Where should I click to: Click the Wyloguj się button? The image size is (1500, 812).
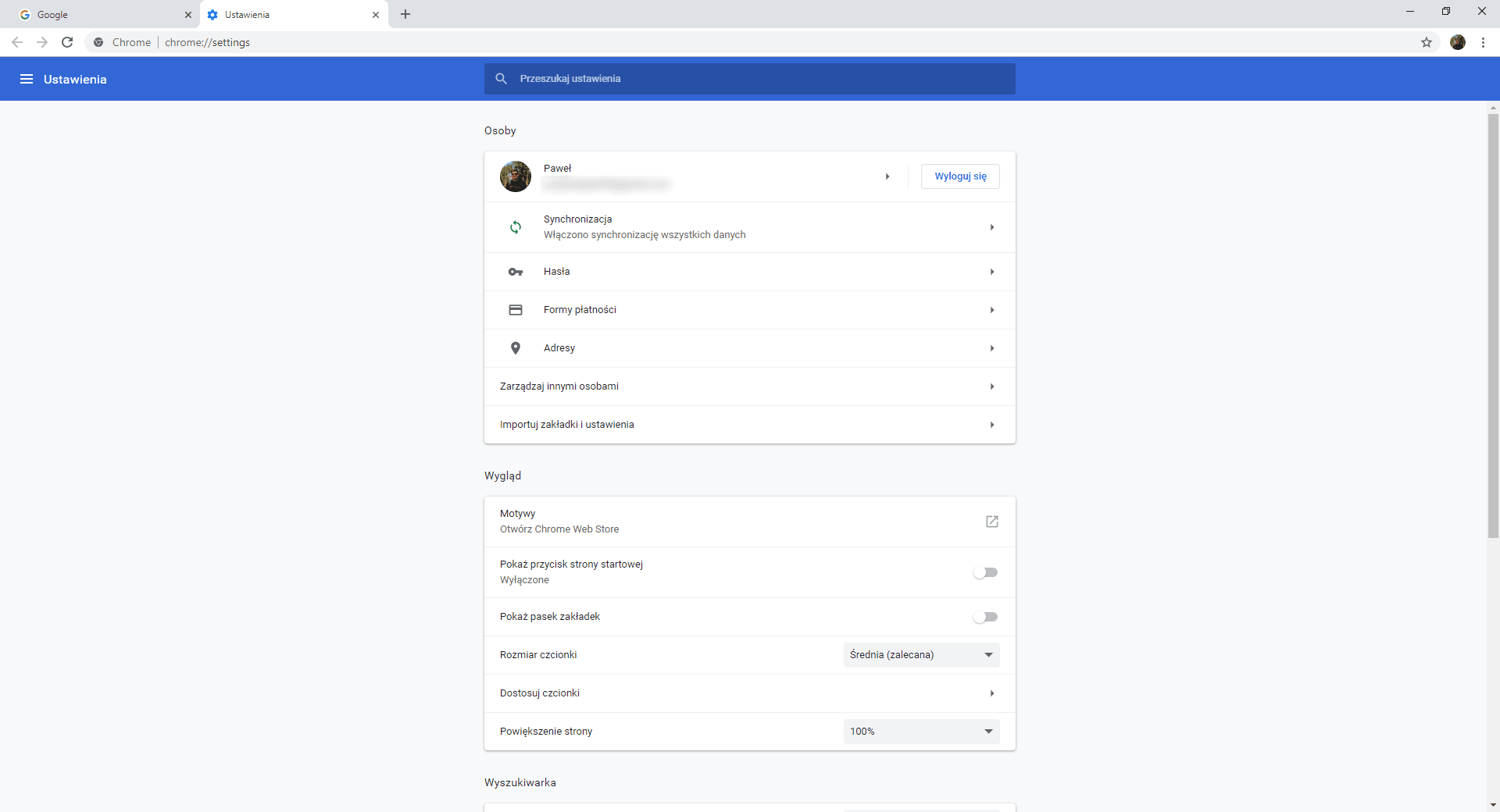(960, 176)
